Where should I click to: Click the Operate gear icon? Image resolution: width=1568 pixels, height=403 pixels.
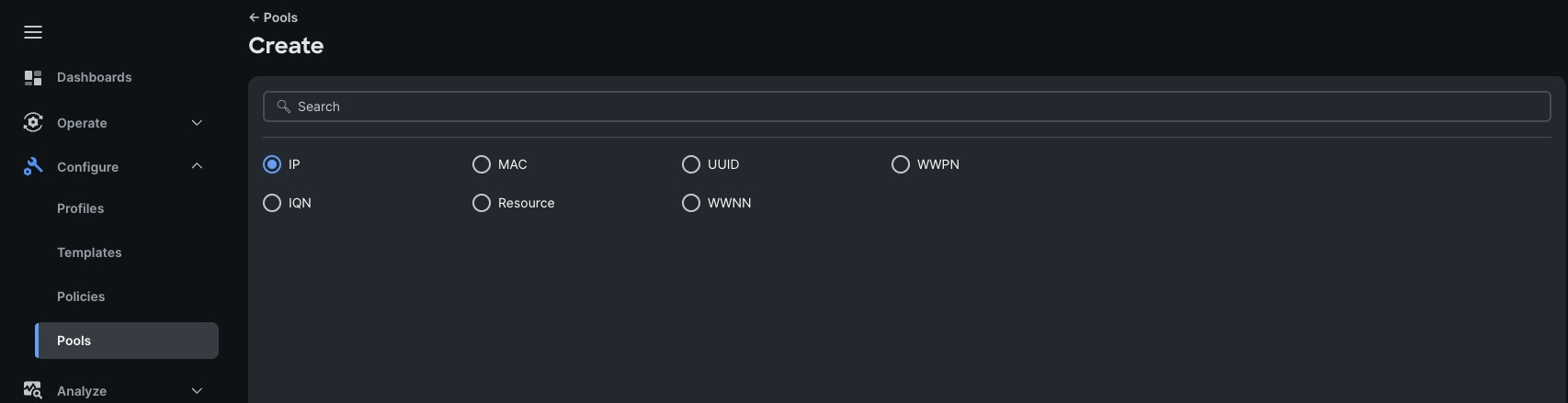[33, 122]
